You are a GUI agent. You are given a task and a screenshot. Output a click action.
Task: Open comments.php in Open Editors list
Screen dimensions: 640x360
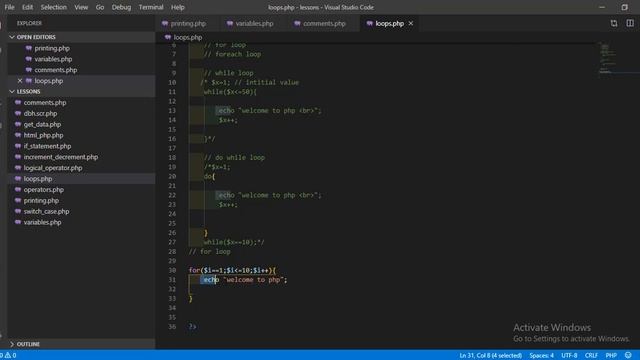56,70
